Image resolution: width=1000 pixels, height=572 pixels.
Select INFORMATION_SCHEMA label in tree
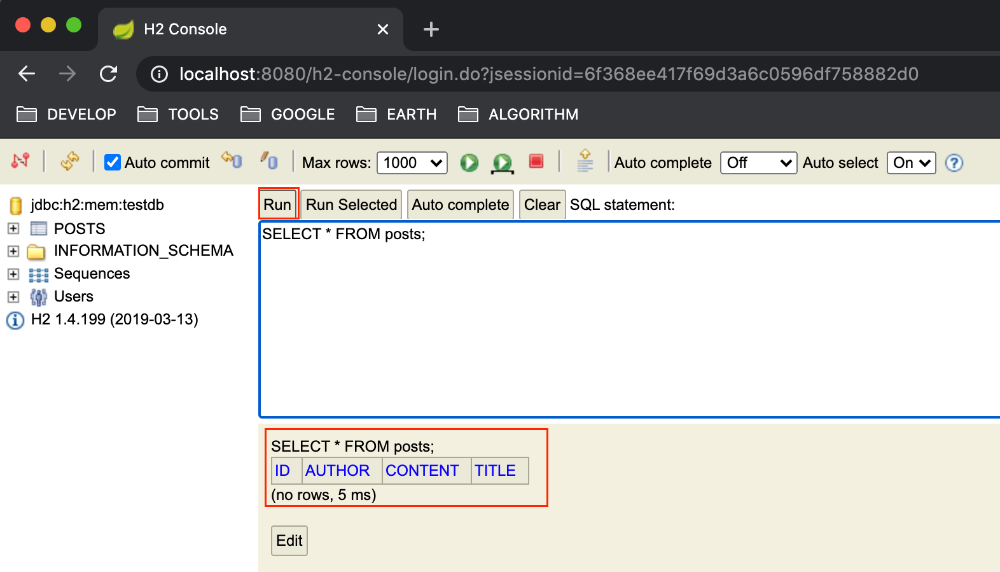pos(143,251)
